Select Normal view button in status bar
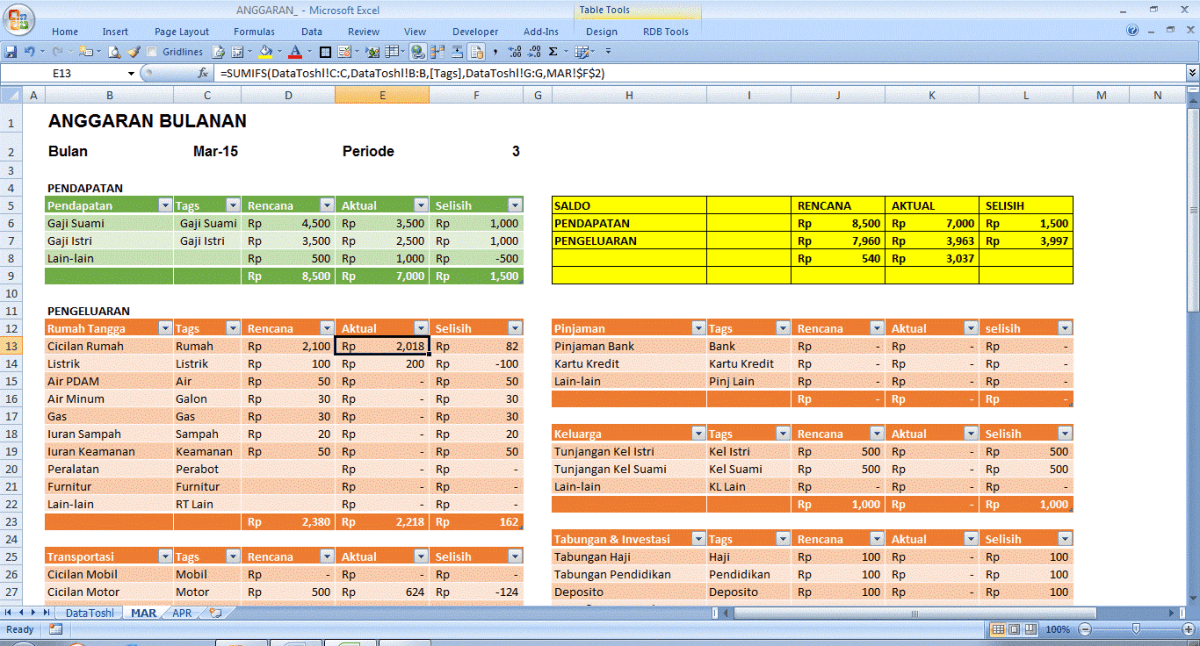The width and height of the screenshot is (1200, 646). tap(998, 630)
